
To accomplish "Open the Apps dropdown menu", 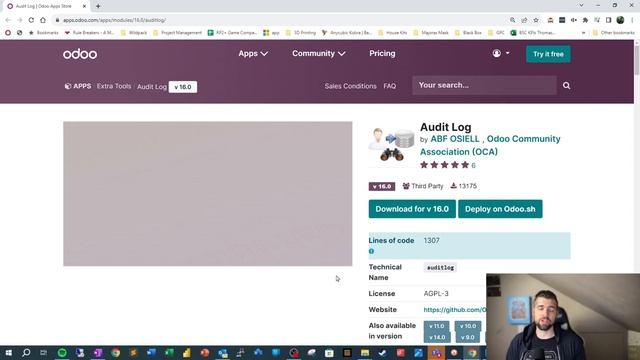I will pos(253,53).
